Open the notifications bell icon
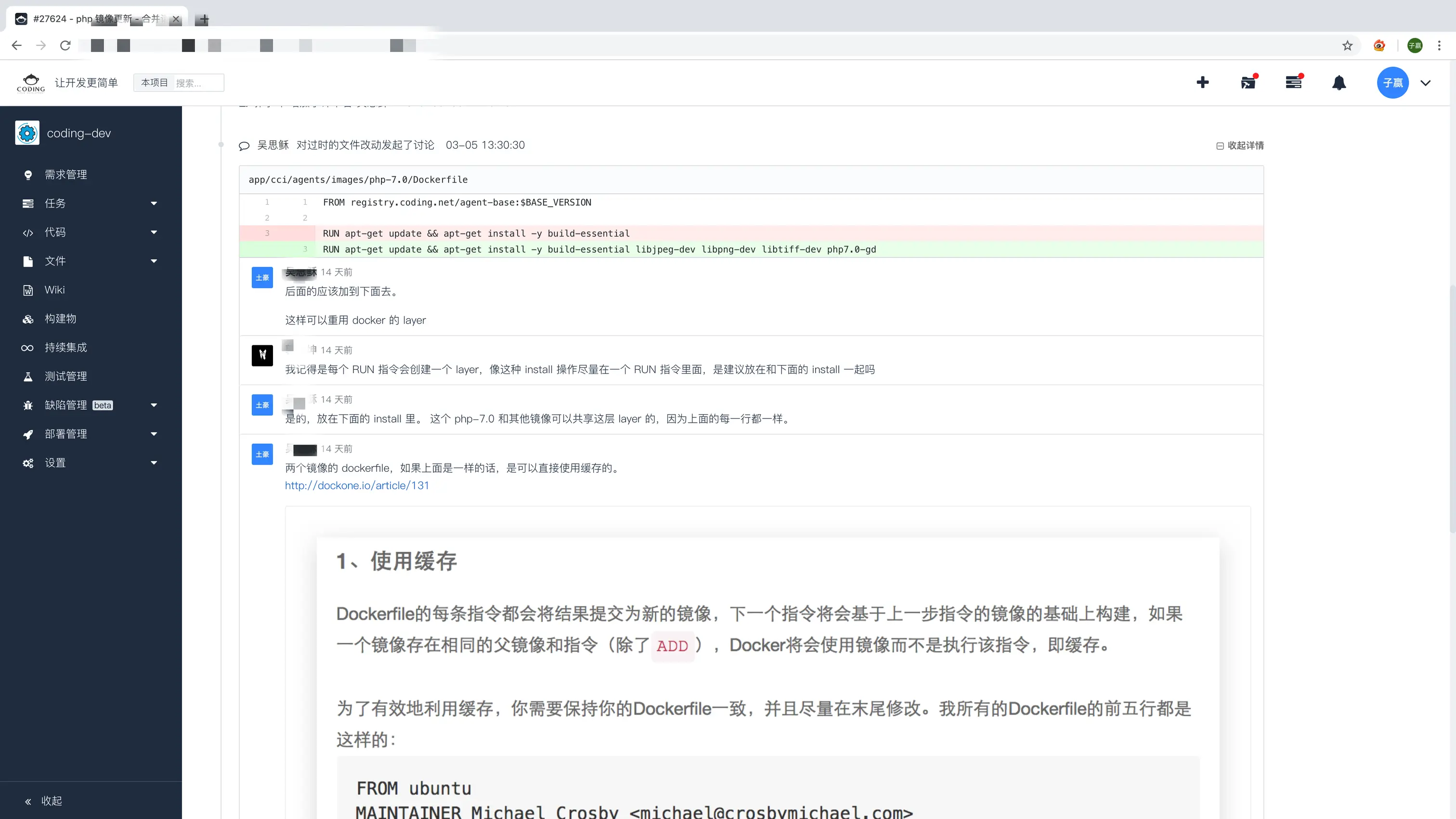Viewport: 1456px width, 819px height. [x=1339, y=82]
